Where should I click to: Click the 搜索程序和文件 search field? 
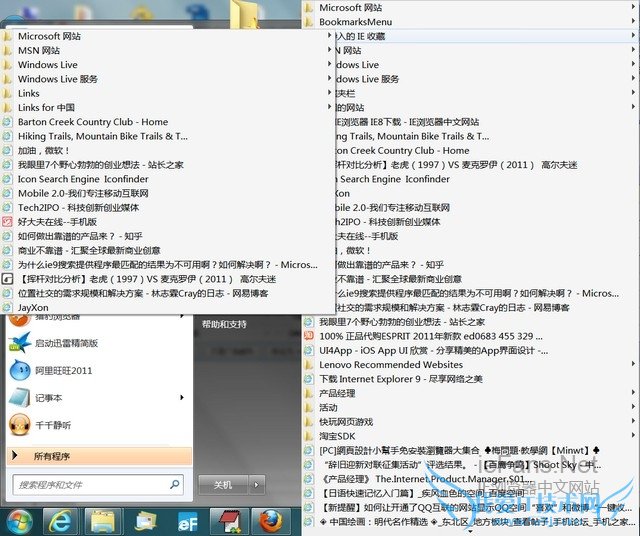tap(98, 485)
